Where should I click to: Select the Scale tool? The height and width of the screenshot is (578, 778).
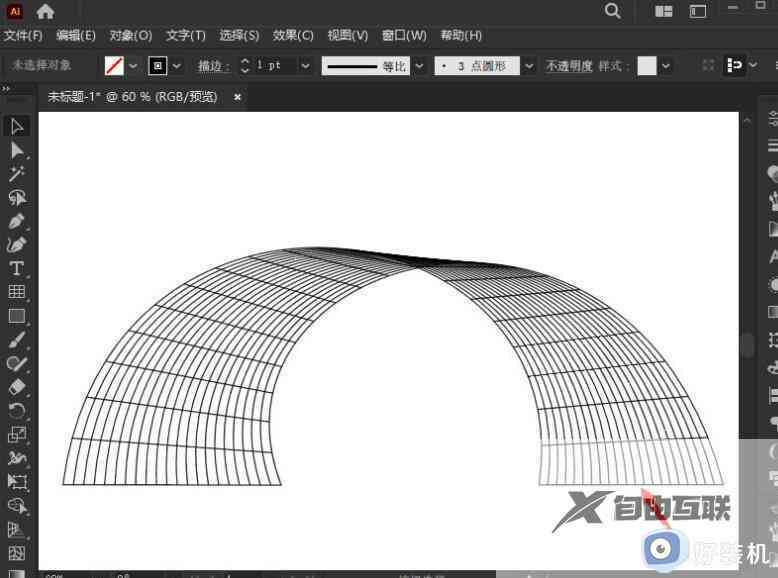(x=17, y=435)
